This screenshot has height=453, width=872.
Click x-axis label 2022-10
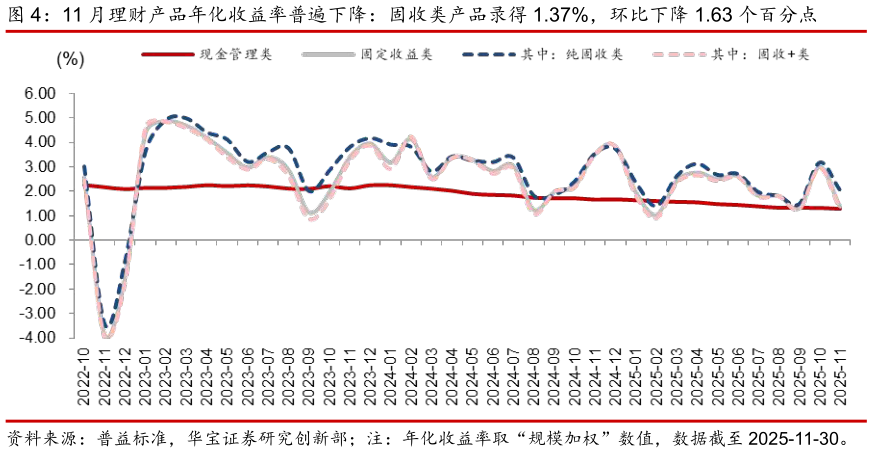[x=84, y=377]
